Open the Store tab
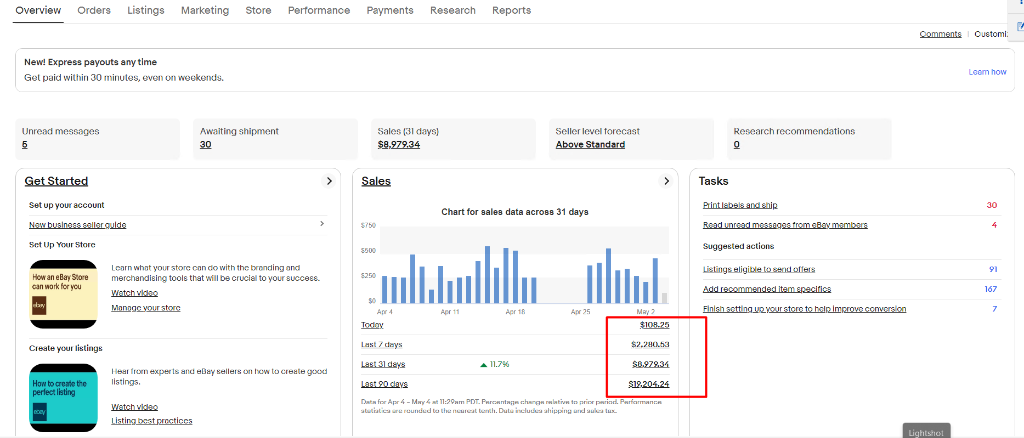 tap(259, 10)
